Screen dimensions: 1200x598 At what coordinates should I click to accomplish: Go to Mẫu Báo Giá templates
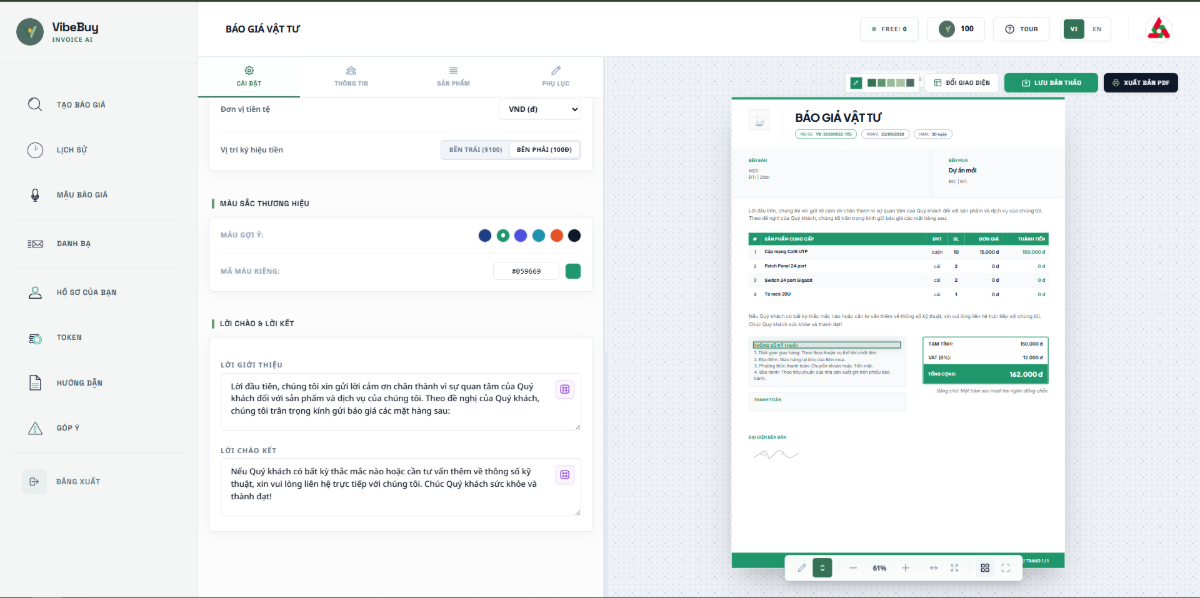pyautogui.click(x=82, y=195)
